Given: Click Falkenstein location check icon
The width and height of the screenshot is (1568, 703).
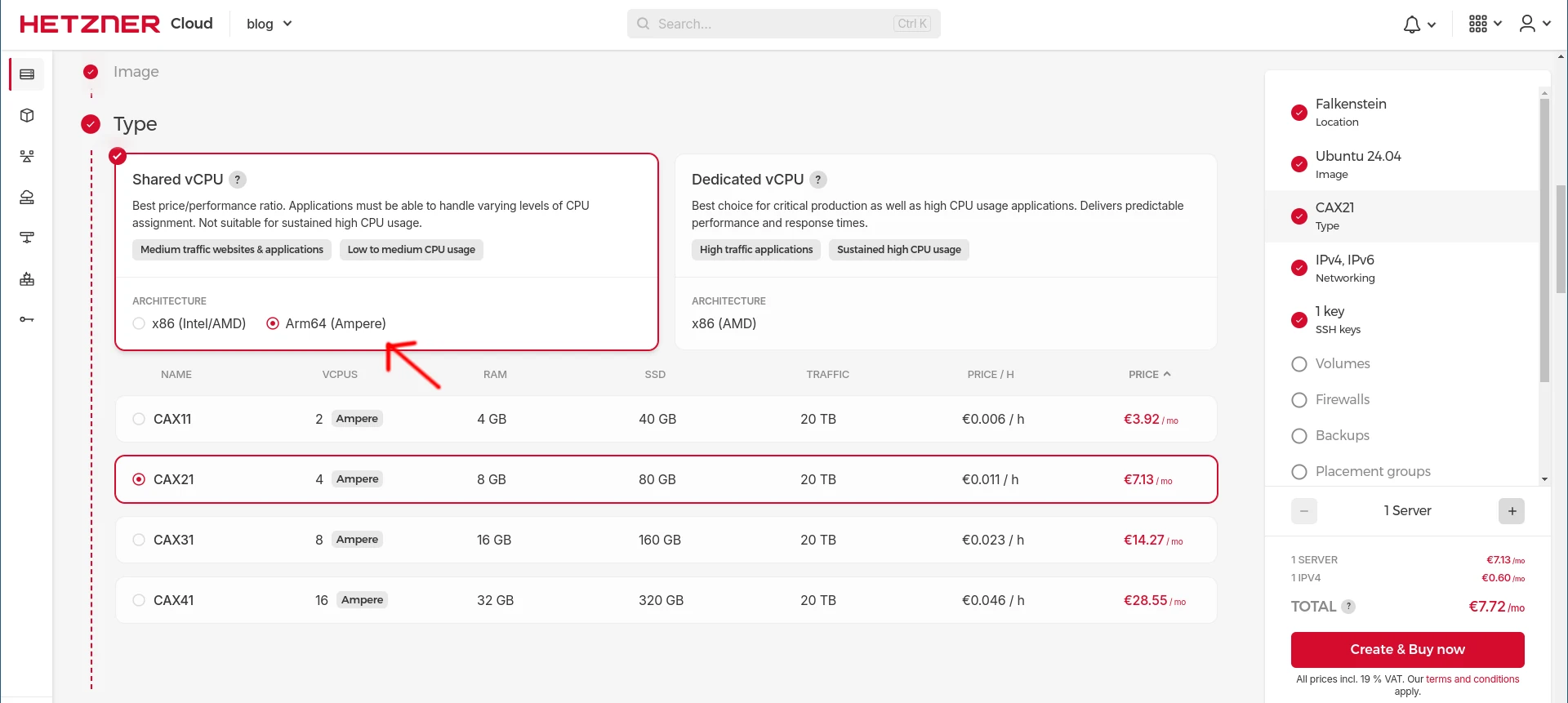Looking at the screenshot, I should 1299,113.
